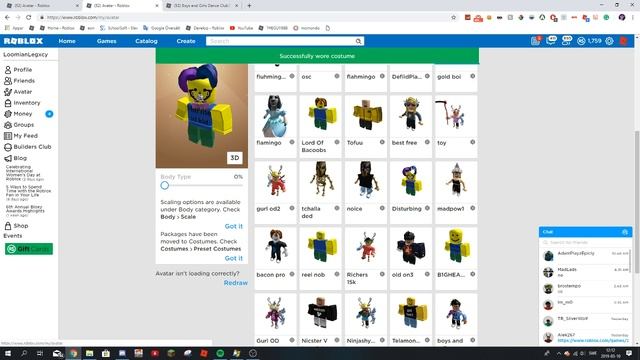Screen dimensions: 640x360
Task: Wear the flamingo costume
Action: click(x=275, y=117)
